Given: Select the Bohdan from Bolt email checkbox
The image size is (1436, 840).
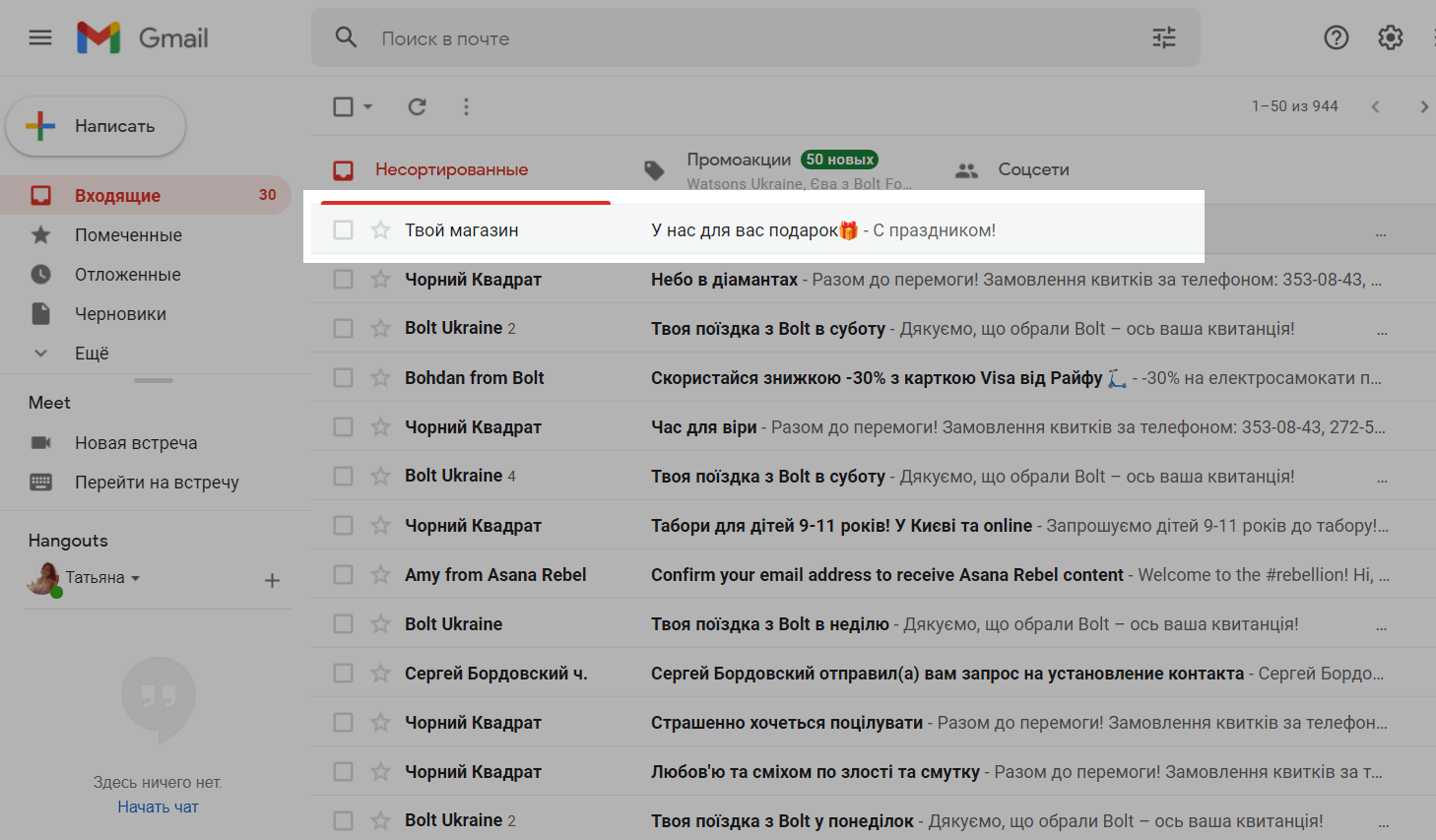Looking at the screenshot, I should tap(343, 377).
